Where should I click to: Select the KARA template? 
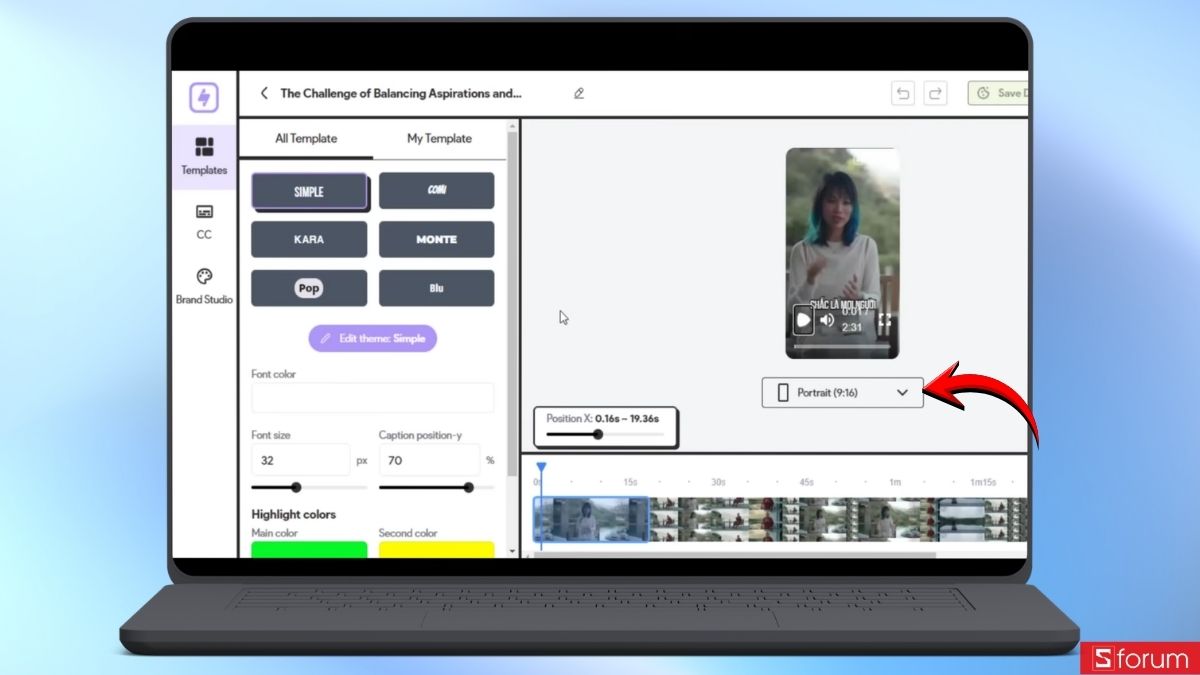click(x=309, y=239)
